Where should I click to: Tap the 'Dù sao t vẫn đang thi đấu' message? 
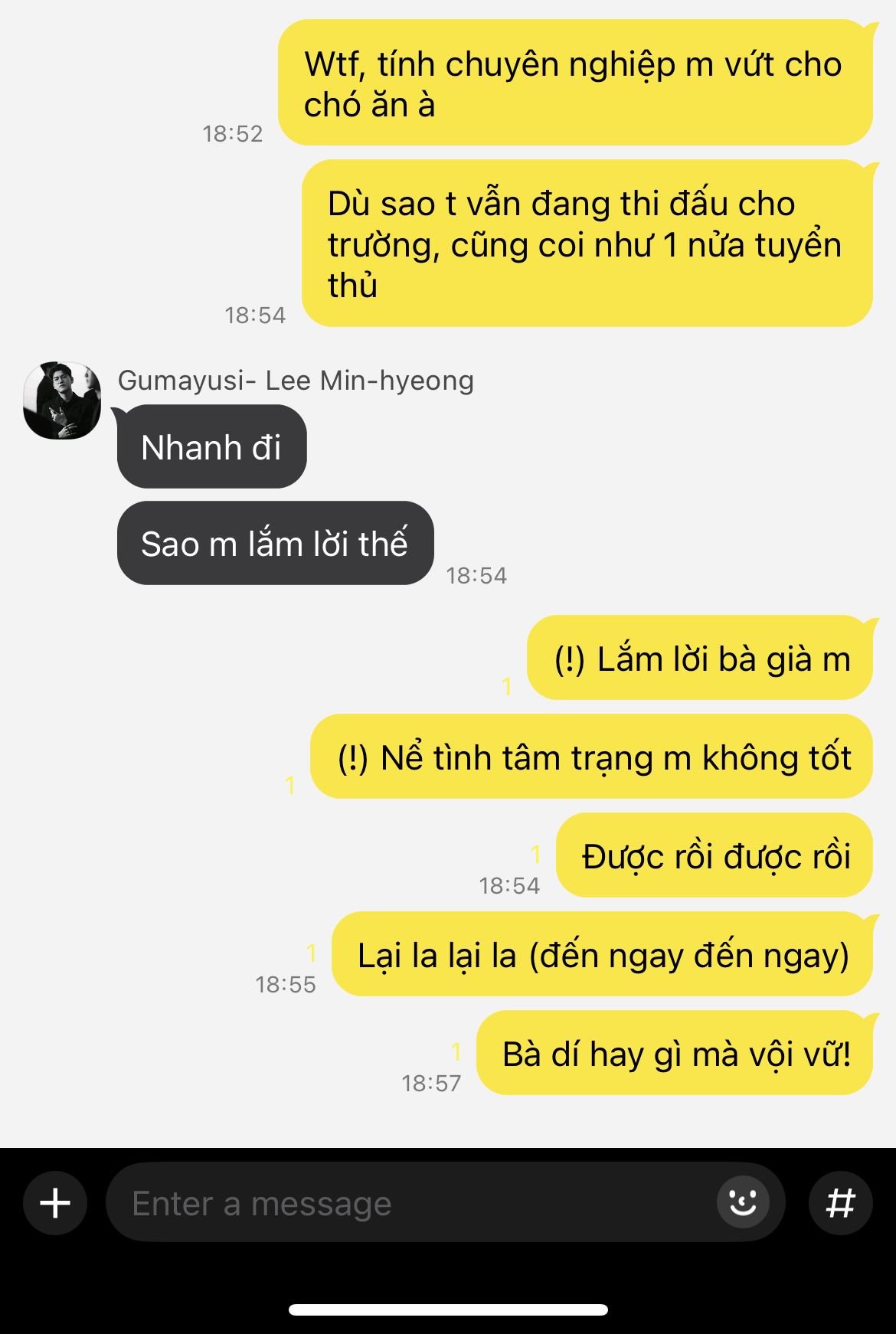click(587, 244)
